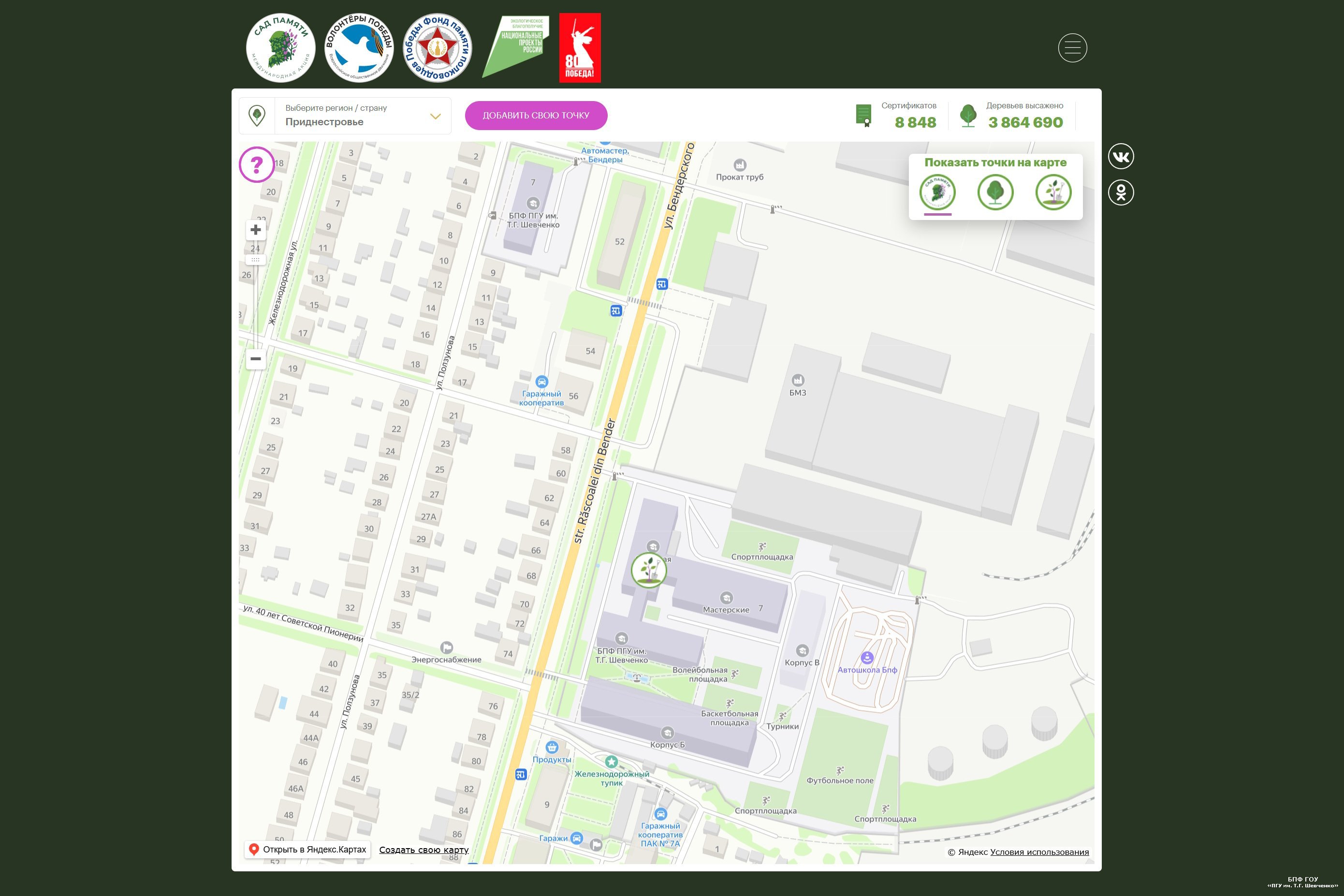Click the green certificate icon

point(863,116)
